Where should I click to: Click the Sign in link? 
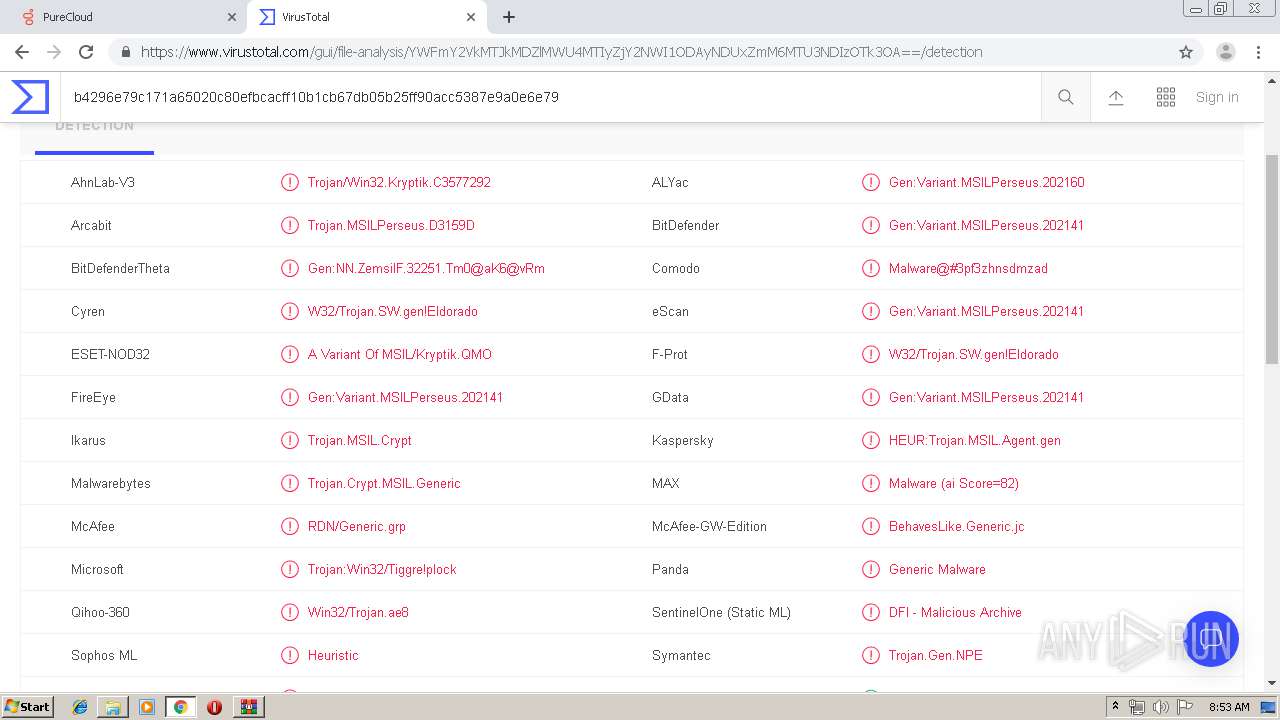(x=1217, y=97)
